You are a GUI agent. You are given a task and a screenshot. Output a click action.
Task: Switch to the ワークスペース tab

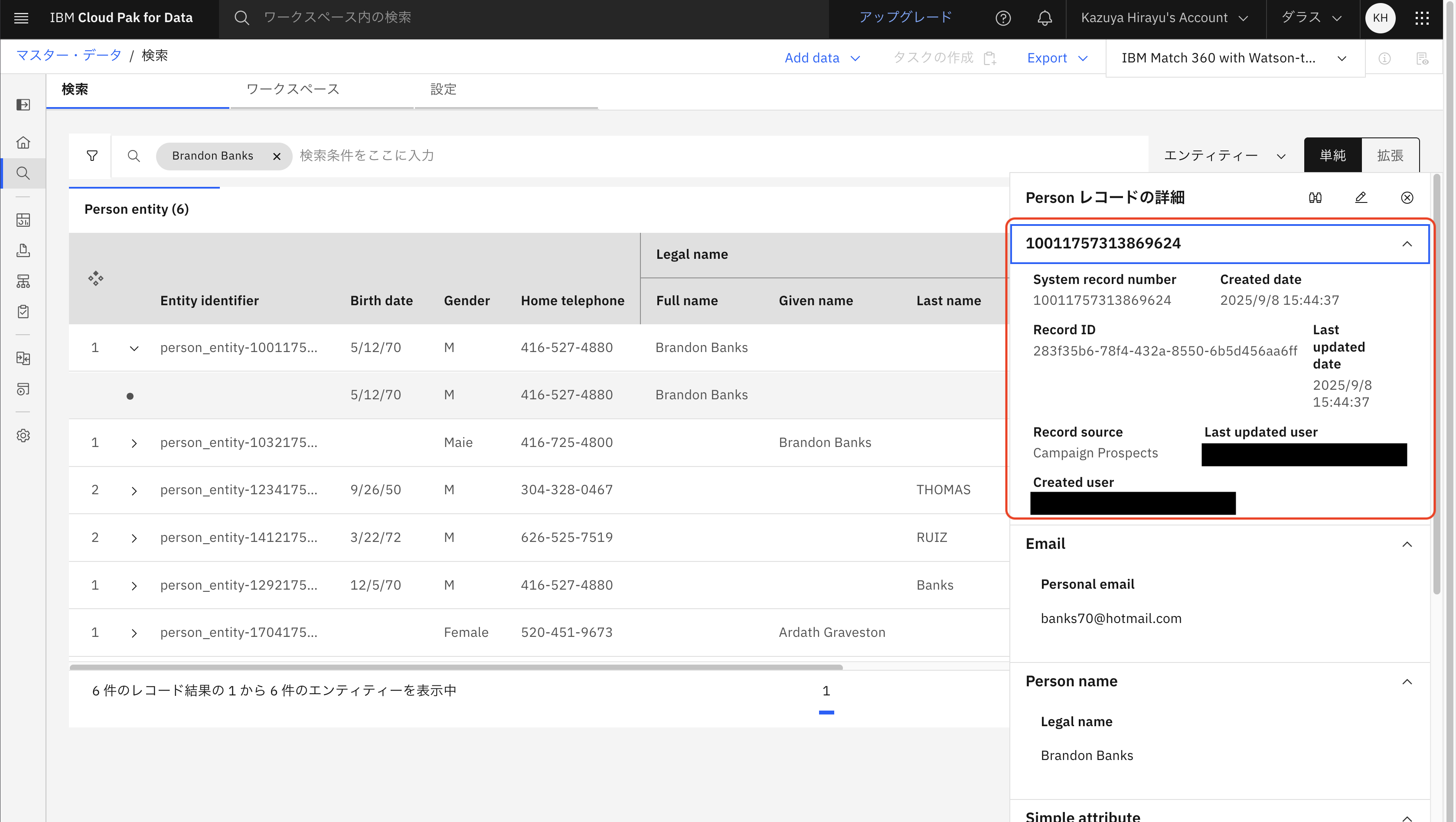click(293, 89)
